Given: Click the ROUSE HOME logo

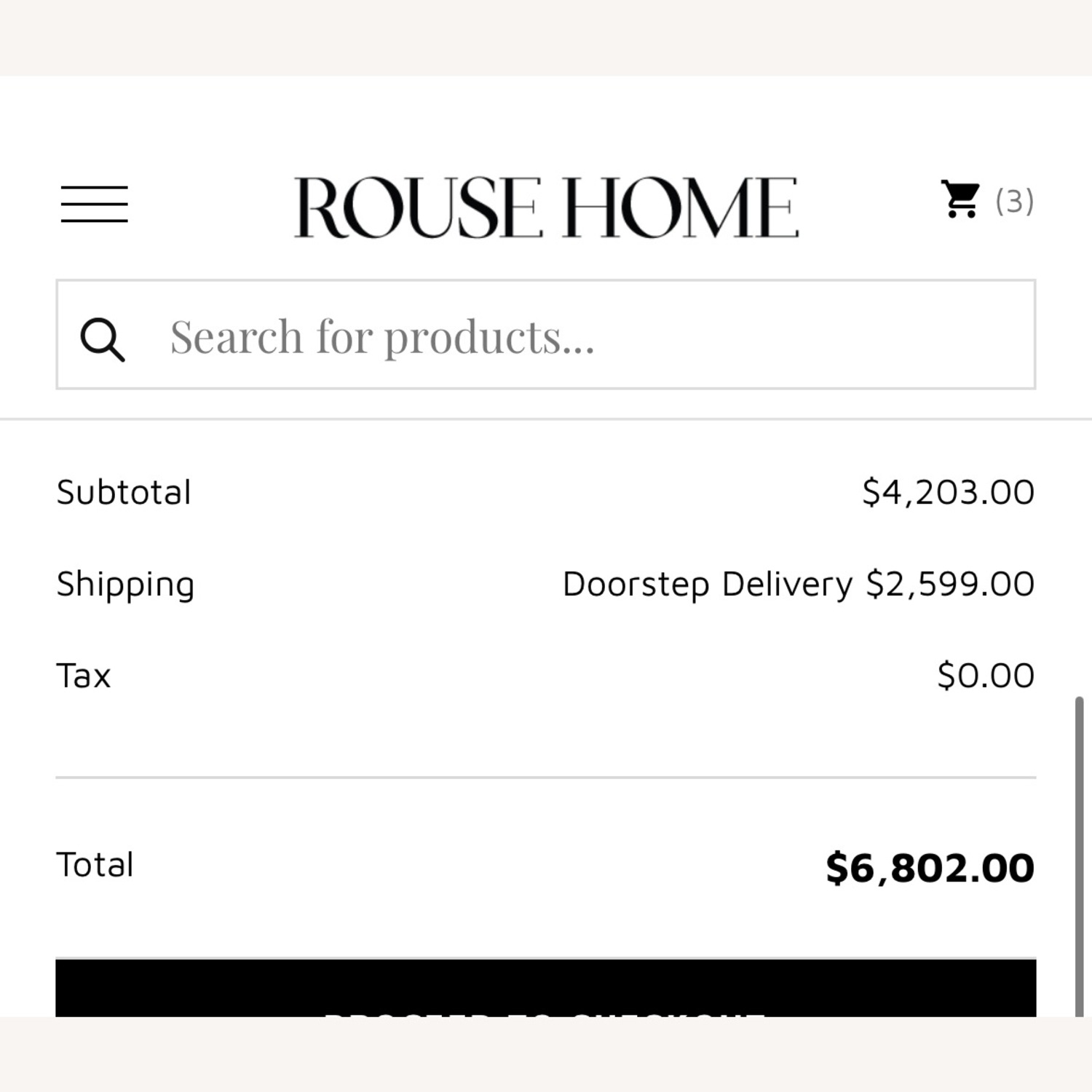Looking at the screenshot, I should click(x=546, y=207).
